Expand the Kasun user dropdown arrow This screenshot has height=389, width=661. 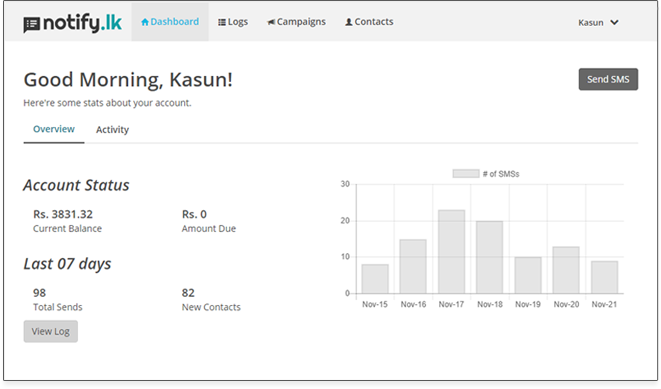615,22
